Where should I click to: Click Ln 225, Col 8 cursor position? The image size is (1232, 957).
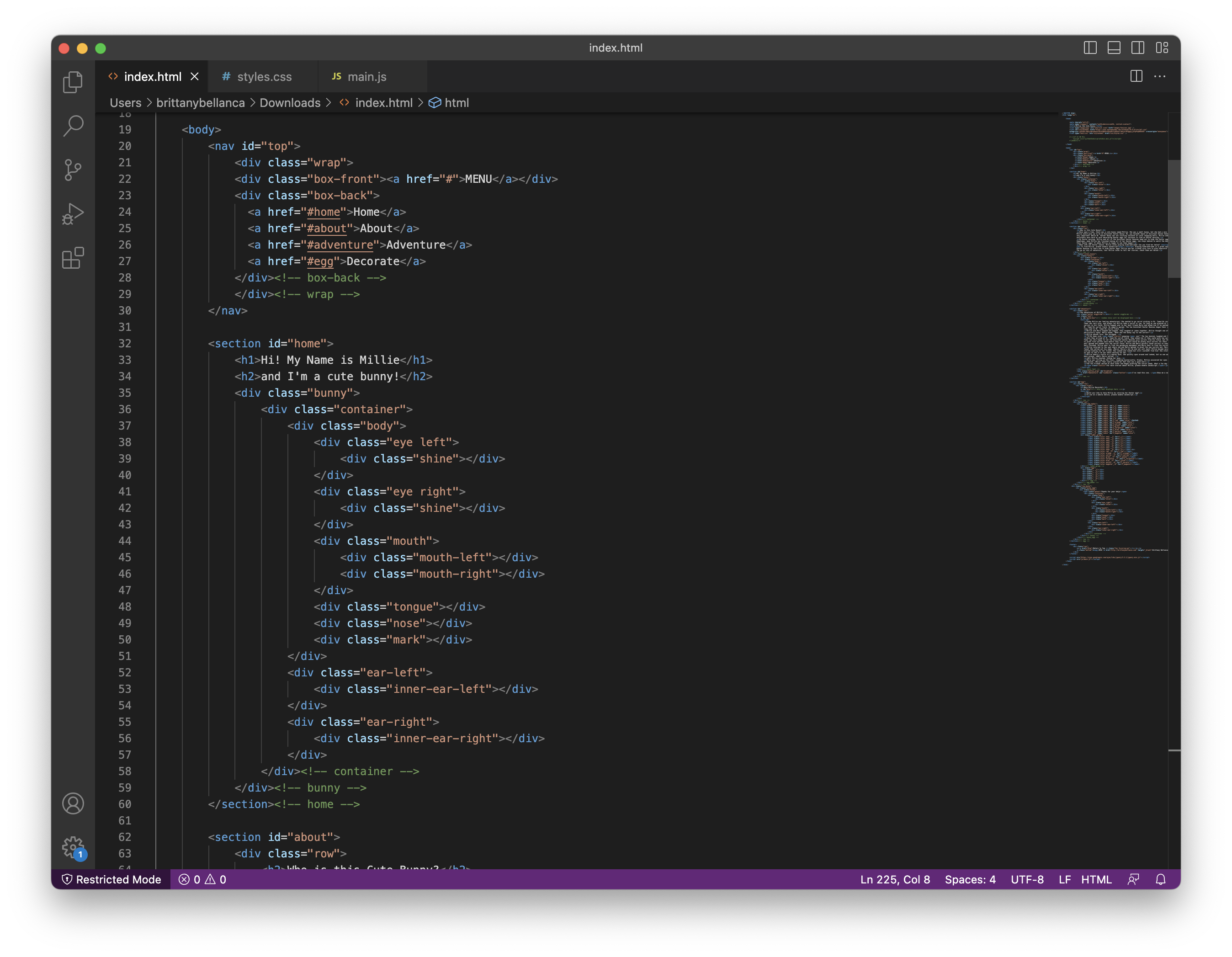coord(895,879)
